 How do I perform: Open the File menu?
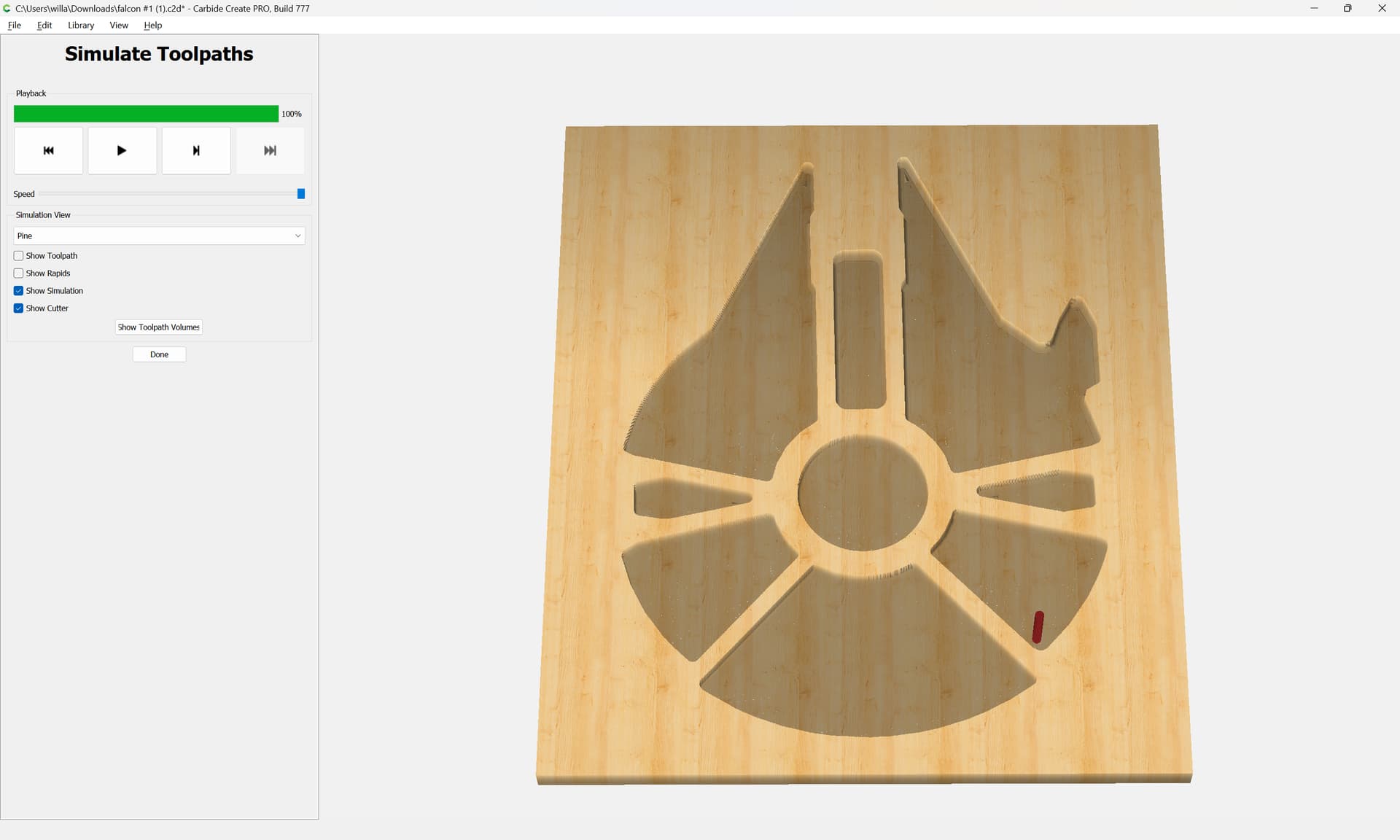click(15, 25)
